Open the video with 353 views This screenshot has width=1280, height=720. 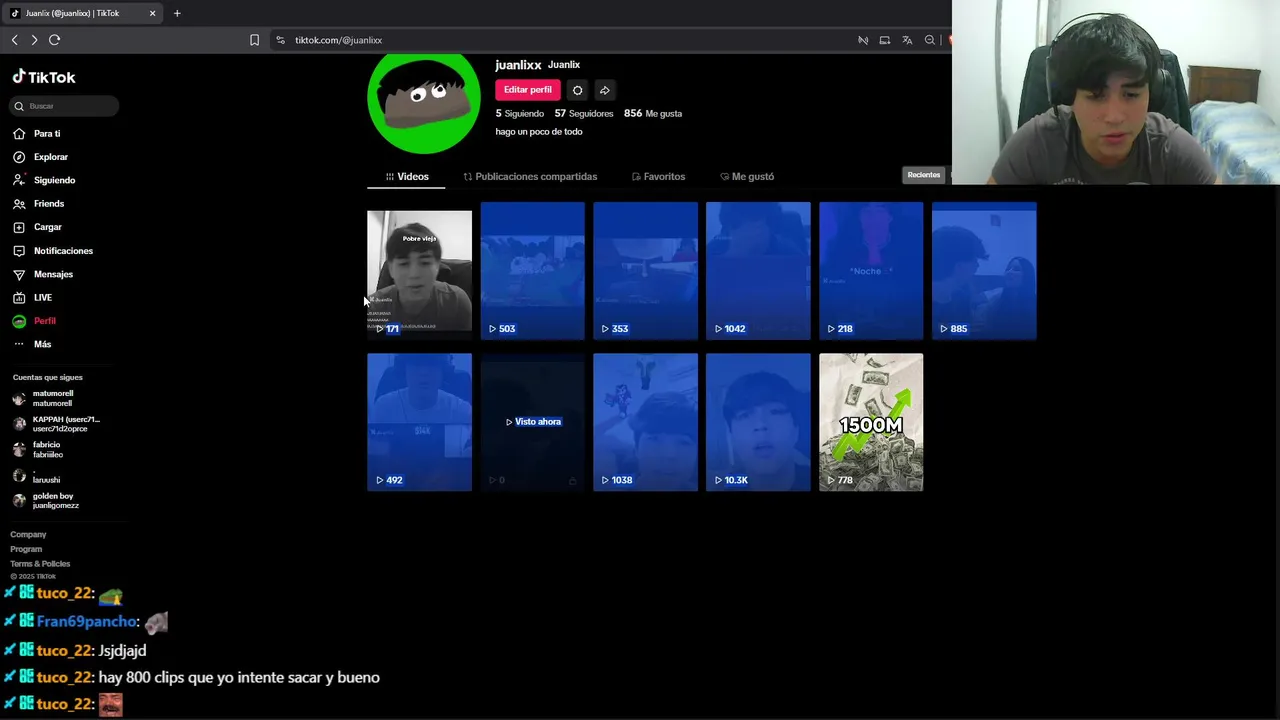click(x=645, y=271)
